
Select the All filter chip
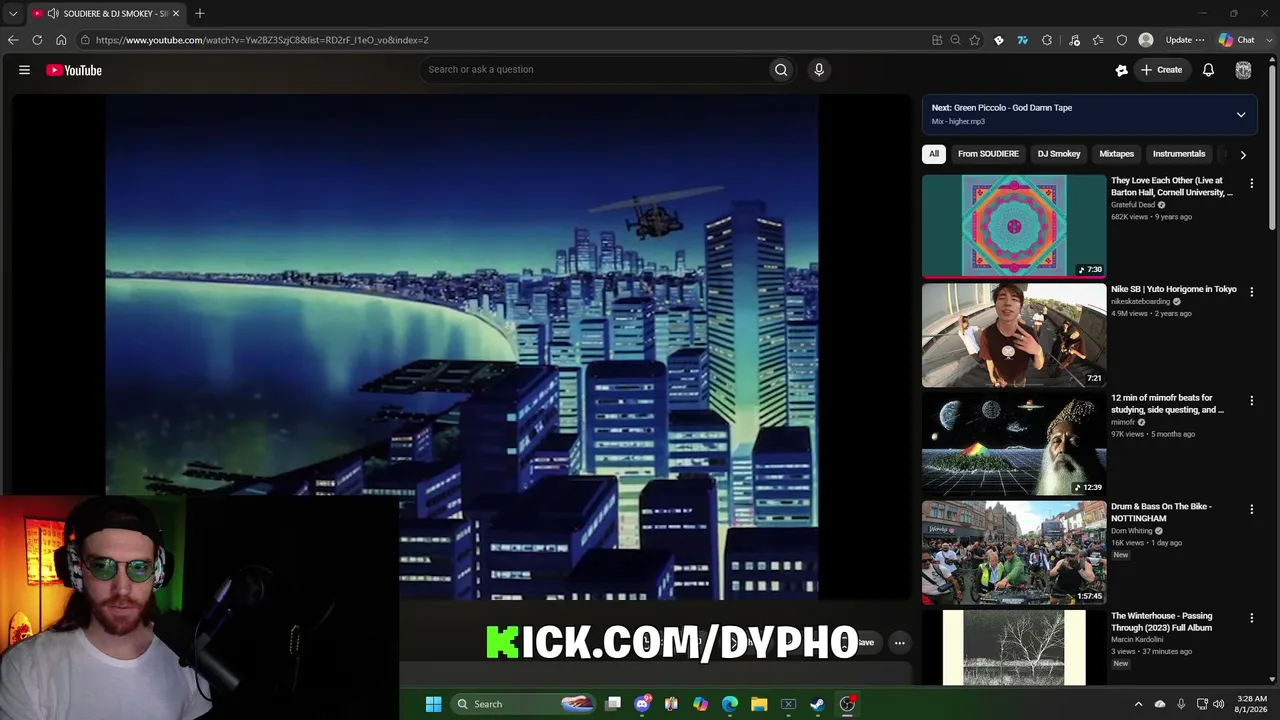934,154
